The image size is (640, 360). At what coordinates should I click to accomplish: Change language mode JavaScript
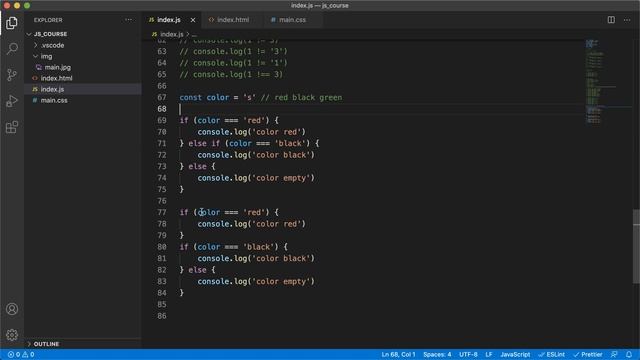[x=515, y=354]
